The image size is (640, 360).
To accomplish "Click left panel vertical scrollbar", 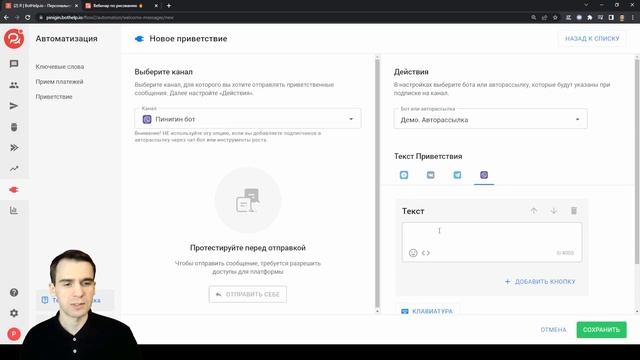I will 377,184.
